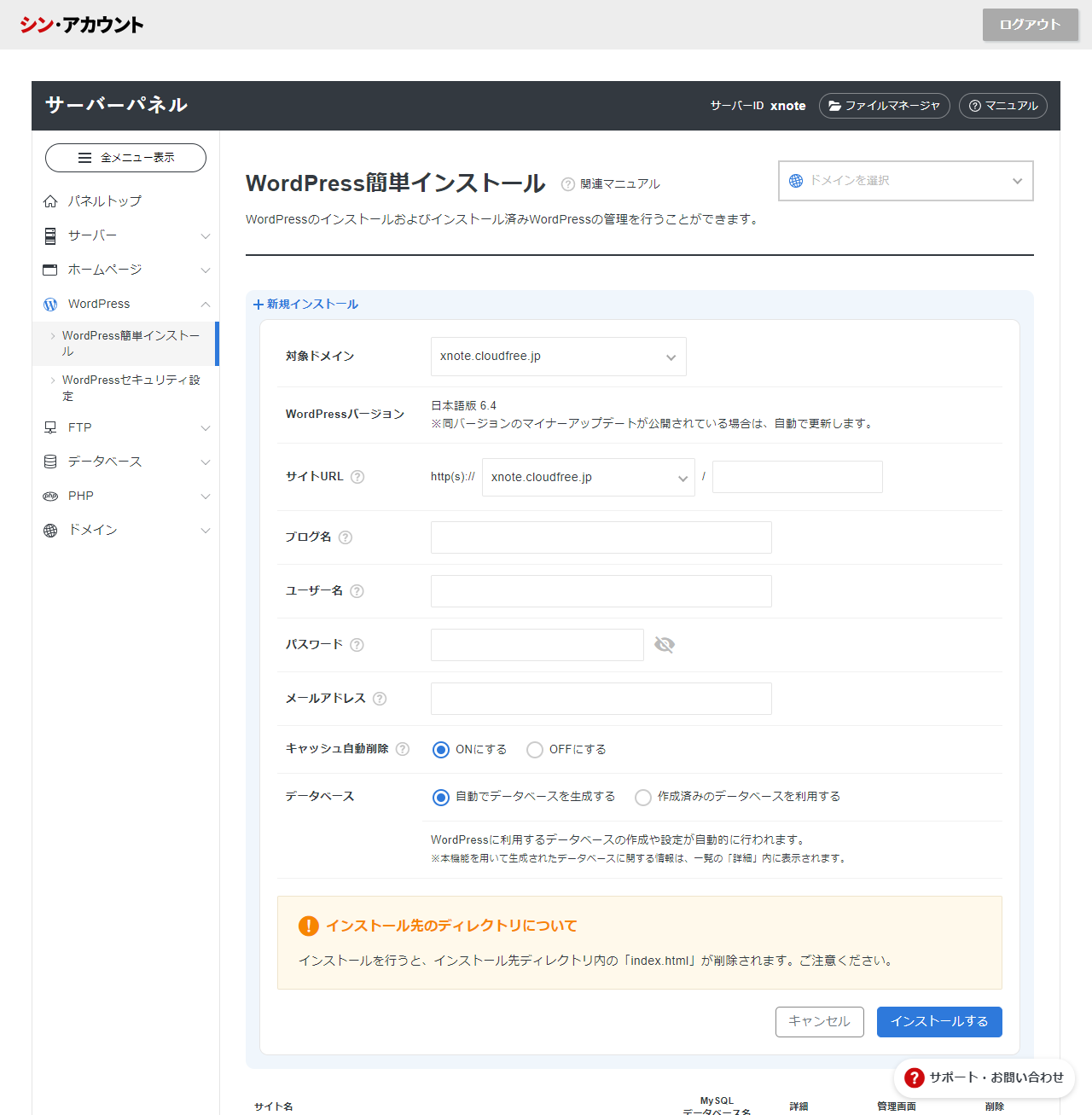Open ファイルマネージャ button
This screenshot has width=1092, height=1115.
885,106
